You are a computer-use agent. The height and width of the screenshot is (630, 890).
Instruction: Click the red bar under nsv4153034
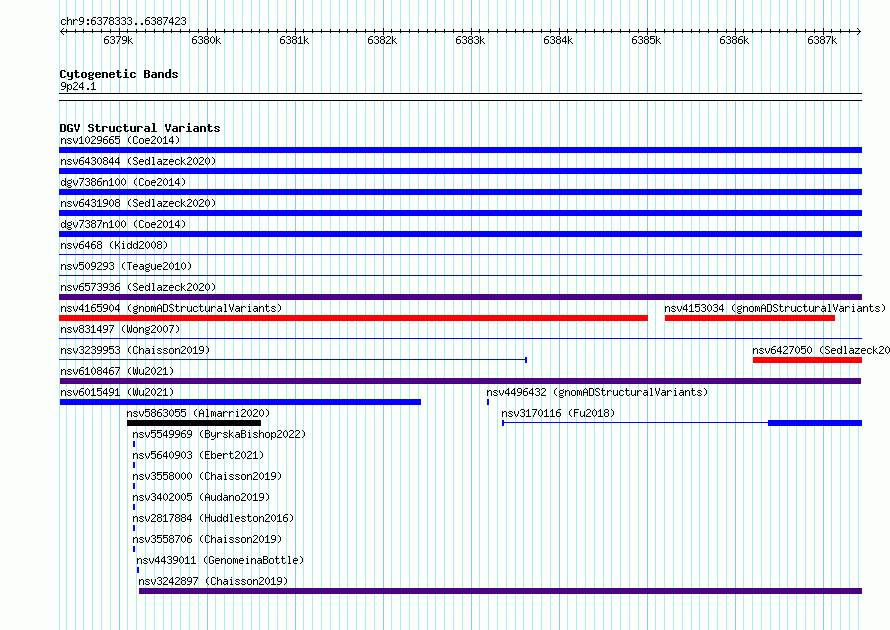point(750,318)
